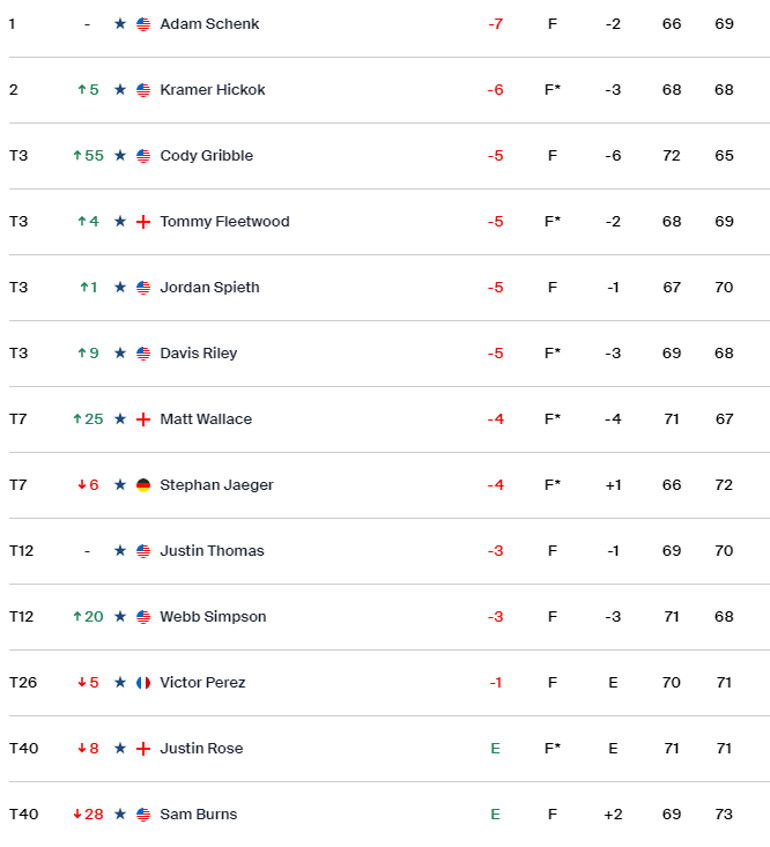This screenshot has height=847, width=770.
Task: Open Jordan Spieth player name link
Action: click(x=210, y=287)
